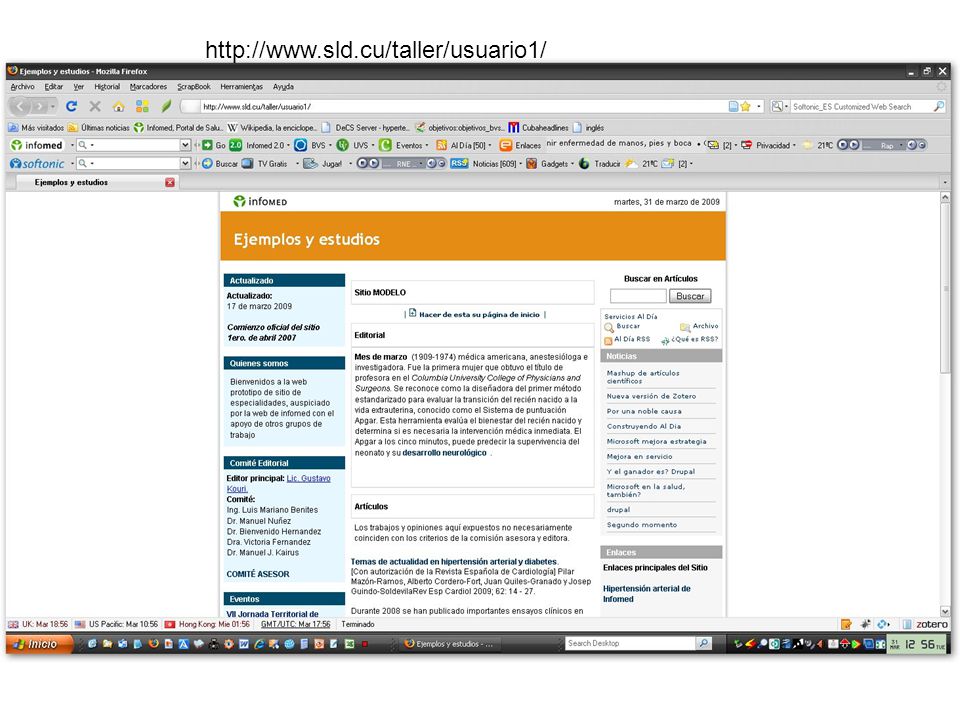Open the Wikipedia bookmark in bookmarks bar

coord(272,127)
